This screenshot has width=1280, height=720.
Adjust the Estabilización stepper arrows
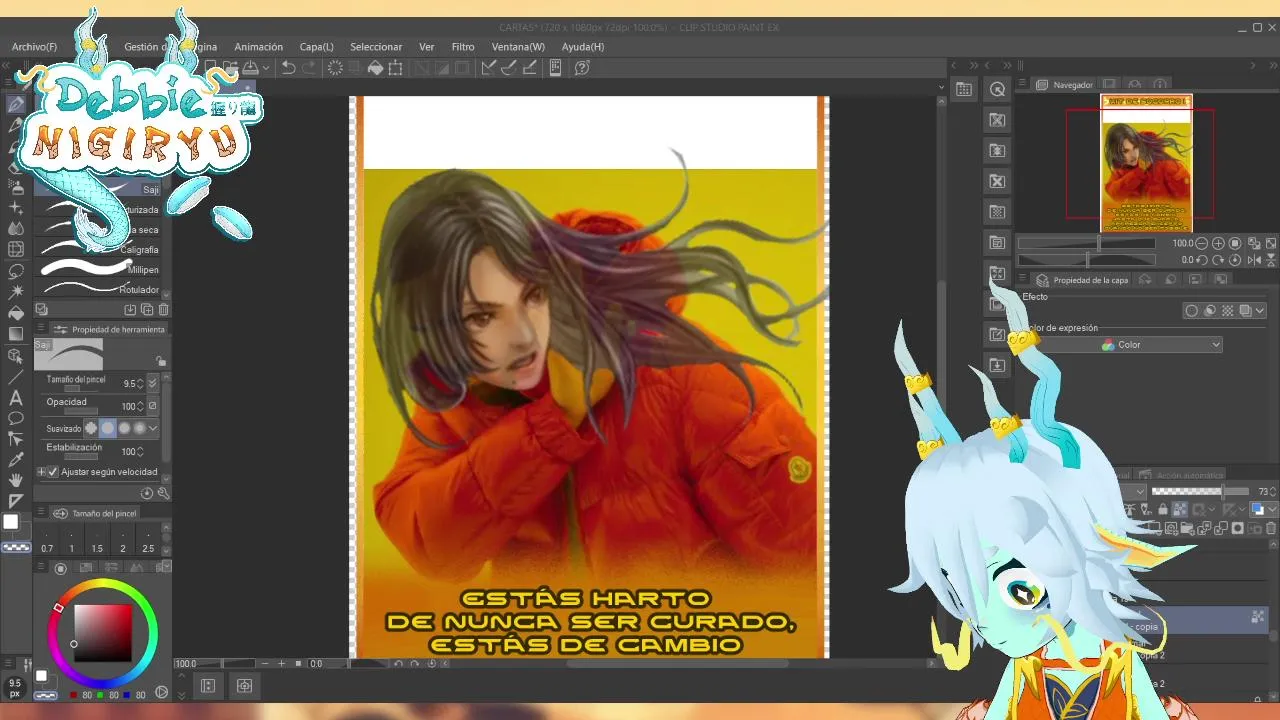coord(140,451)
